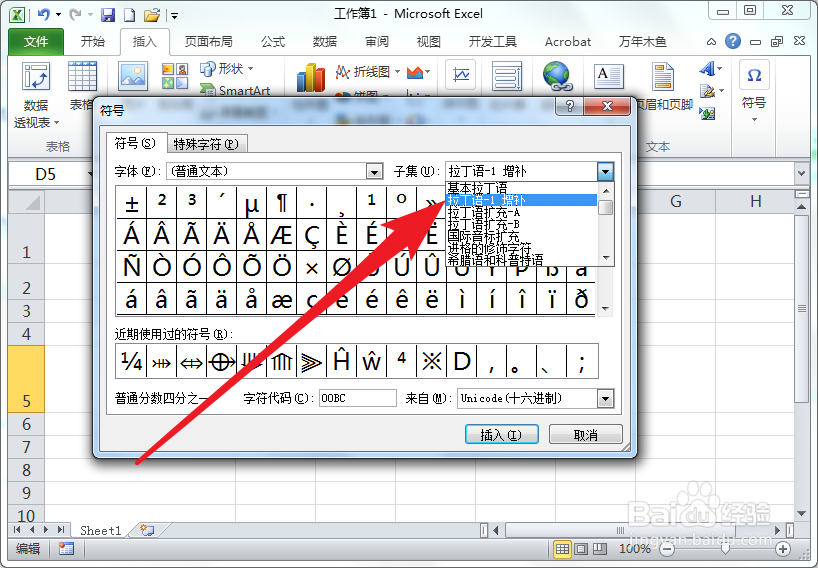The width and height of the screenshot is (818, 568).
Task: Click the Text box icon
Action: [x=609, y=77]
